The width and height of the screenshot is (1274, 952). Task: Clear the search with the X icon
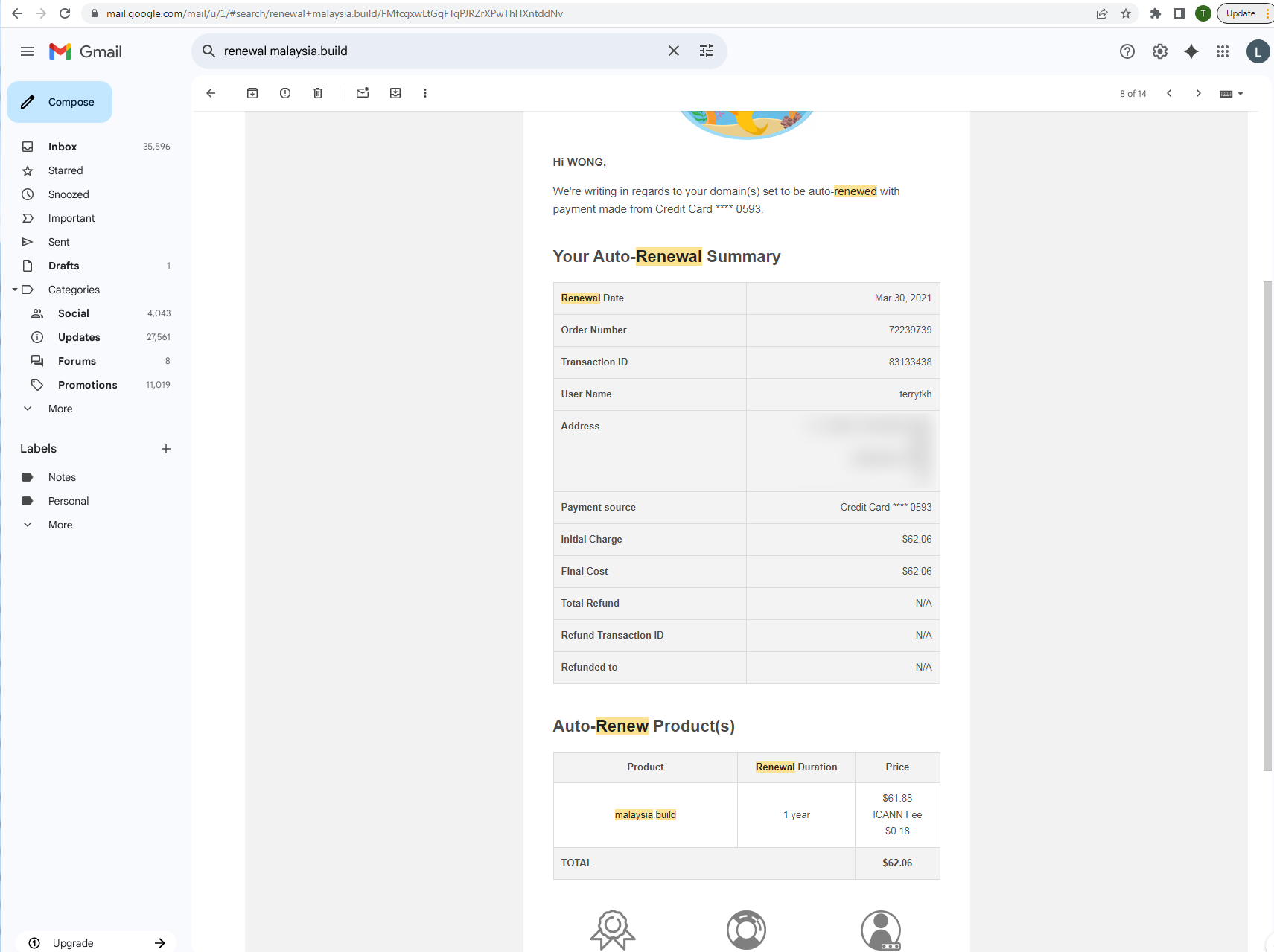click(674, 51)
